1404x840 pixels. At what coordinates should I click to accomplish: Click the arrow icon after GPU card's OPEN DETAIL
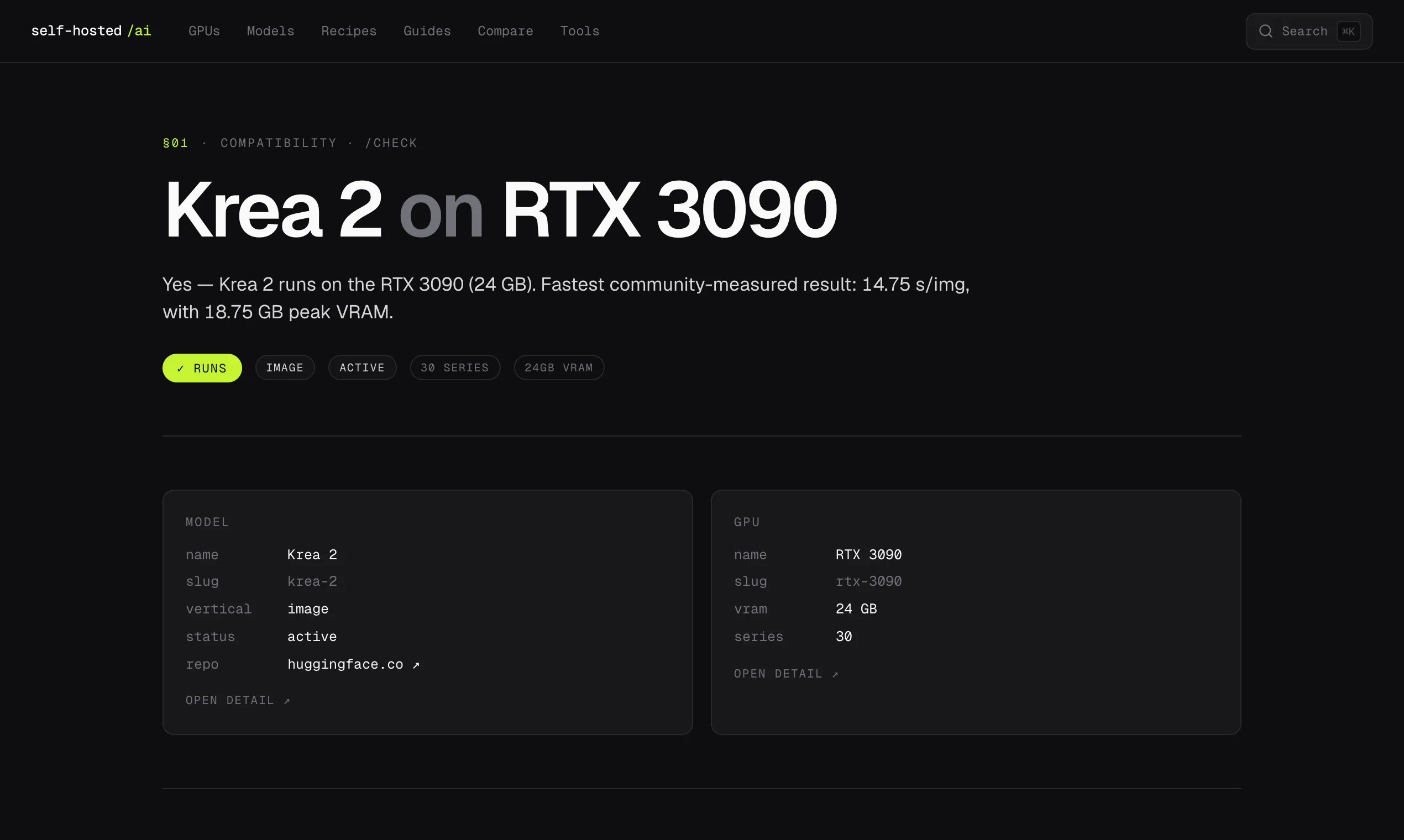pos(835,674)
